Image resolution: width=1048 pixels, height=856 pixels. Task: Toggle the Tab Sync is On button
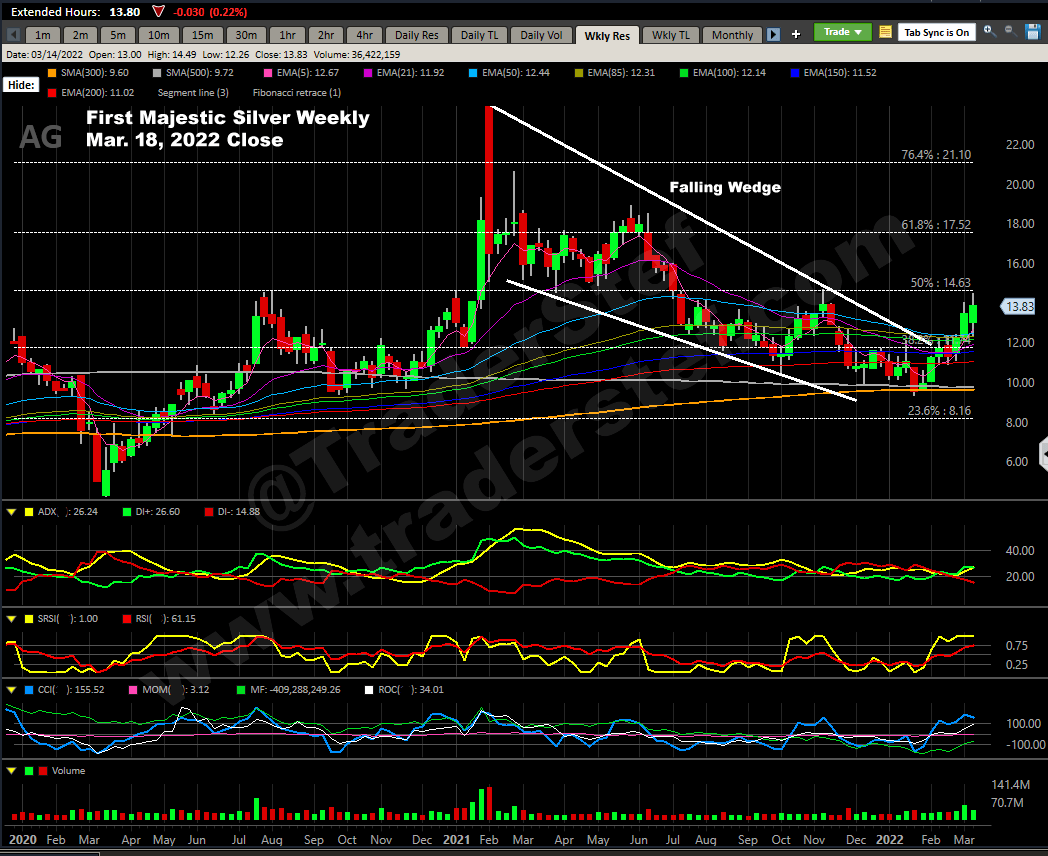pyautogui.click(x=936, y=33)
